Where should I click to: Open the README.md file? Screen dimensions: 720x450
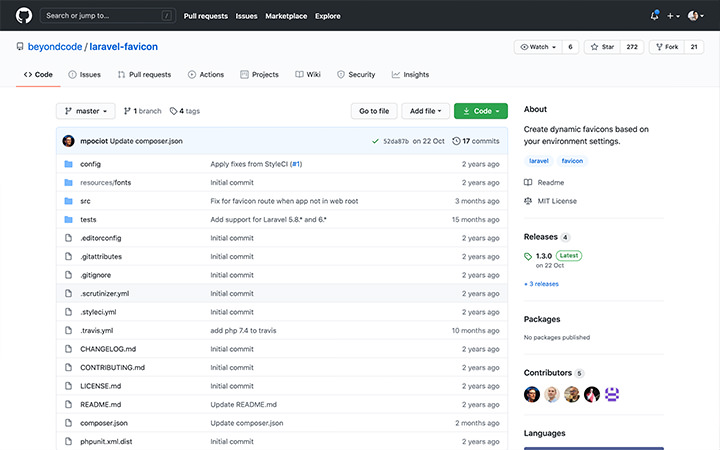[101, 405]
